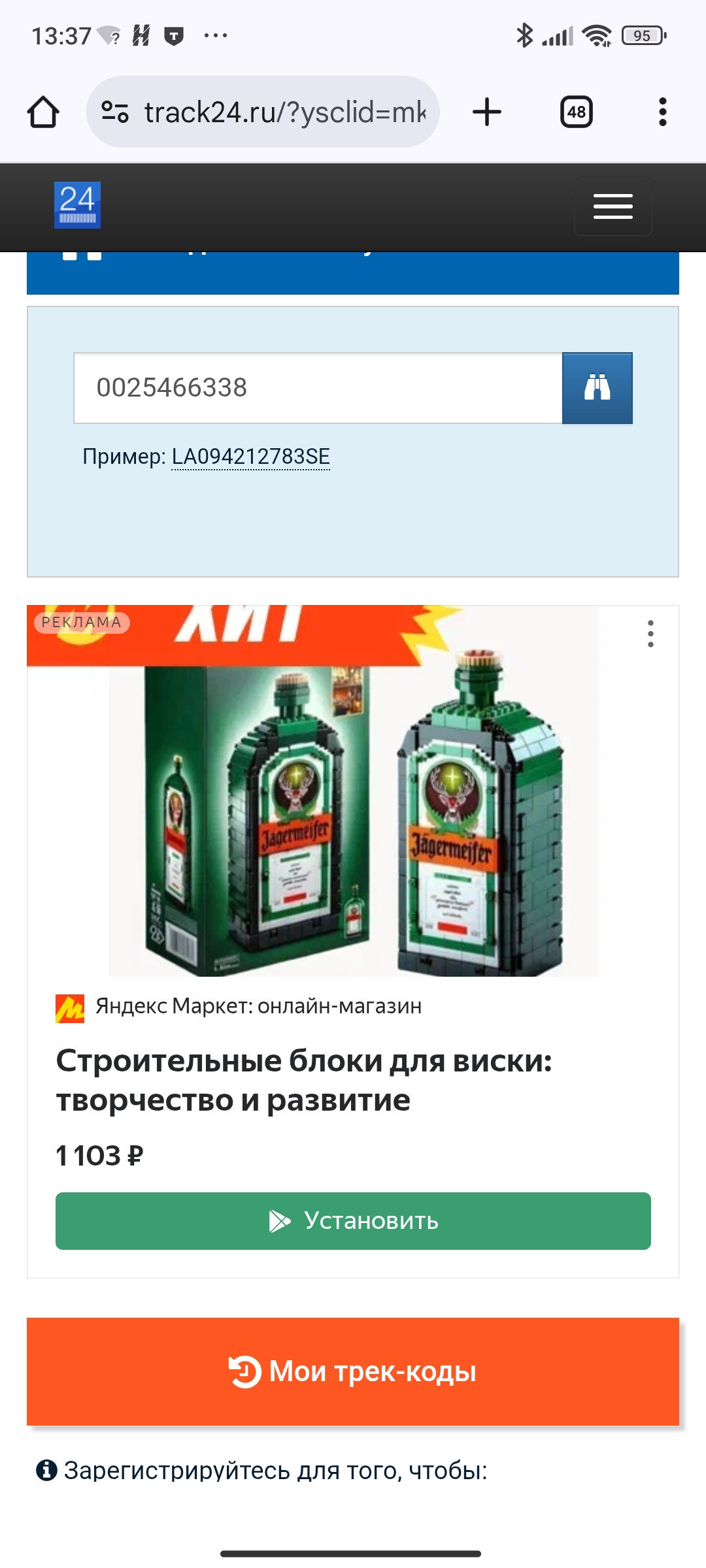Open the browser three-dot overflow menu
This screenshot has height=1568, width=706.
tap(663, 112)
